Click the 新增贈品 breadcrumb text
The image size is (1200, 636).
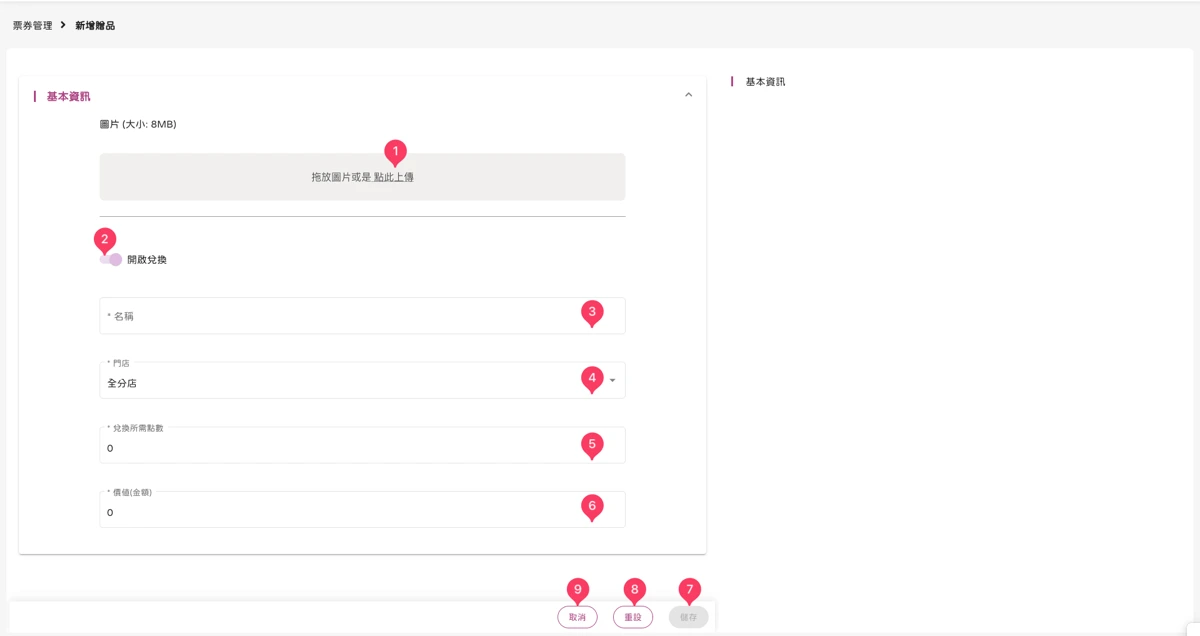(95, 25)
